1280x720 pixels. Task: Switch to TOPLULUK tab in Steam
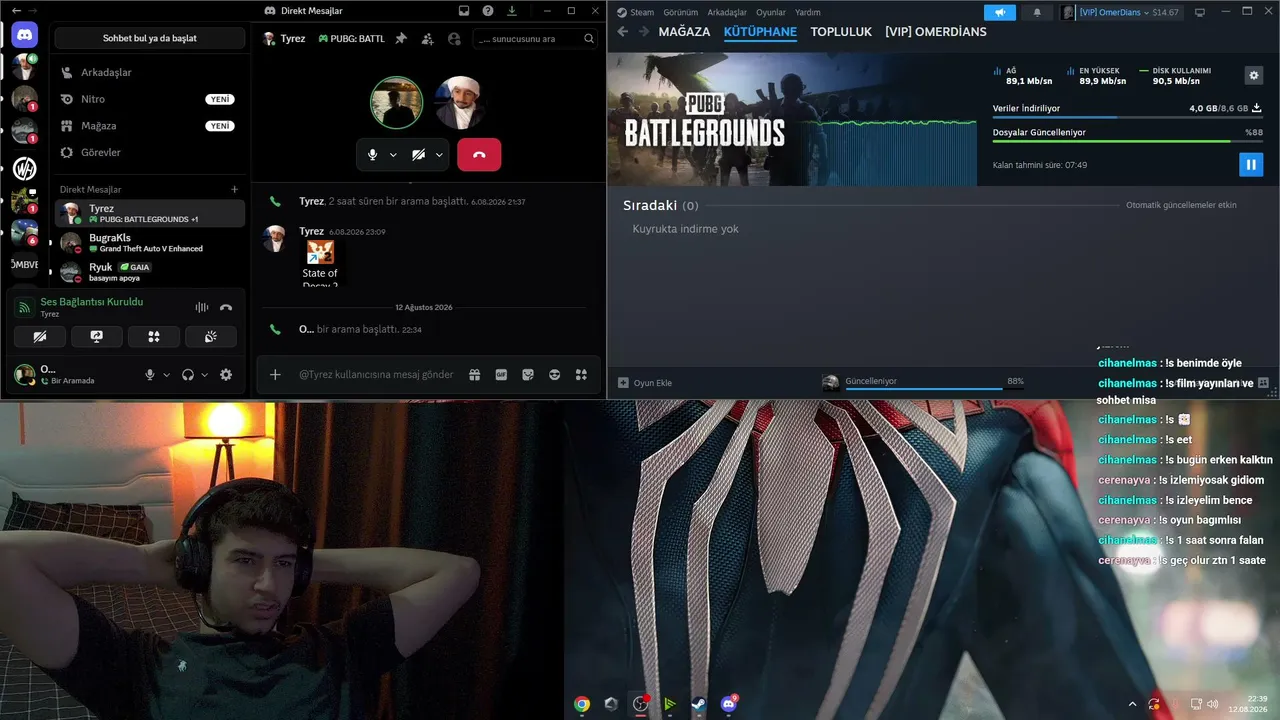pyautogui.click(x=841, y=32)
